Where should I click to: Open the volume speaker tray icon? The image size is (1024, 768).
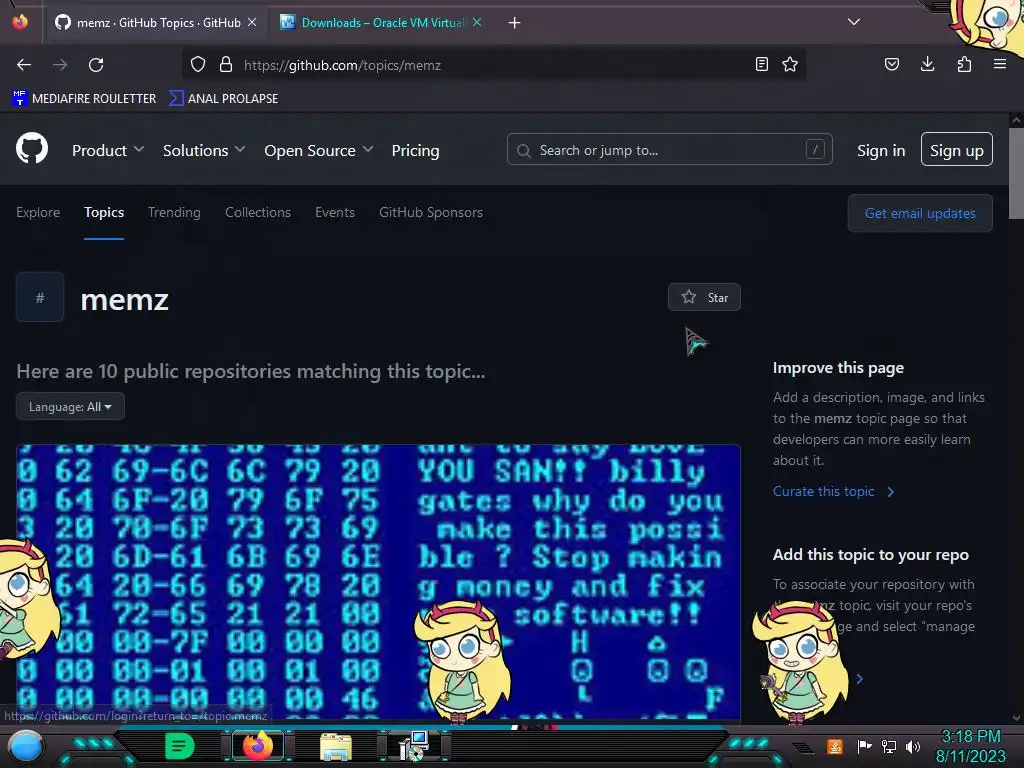click(913, 746)
